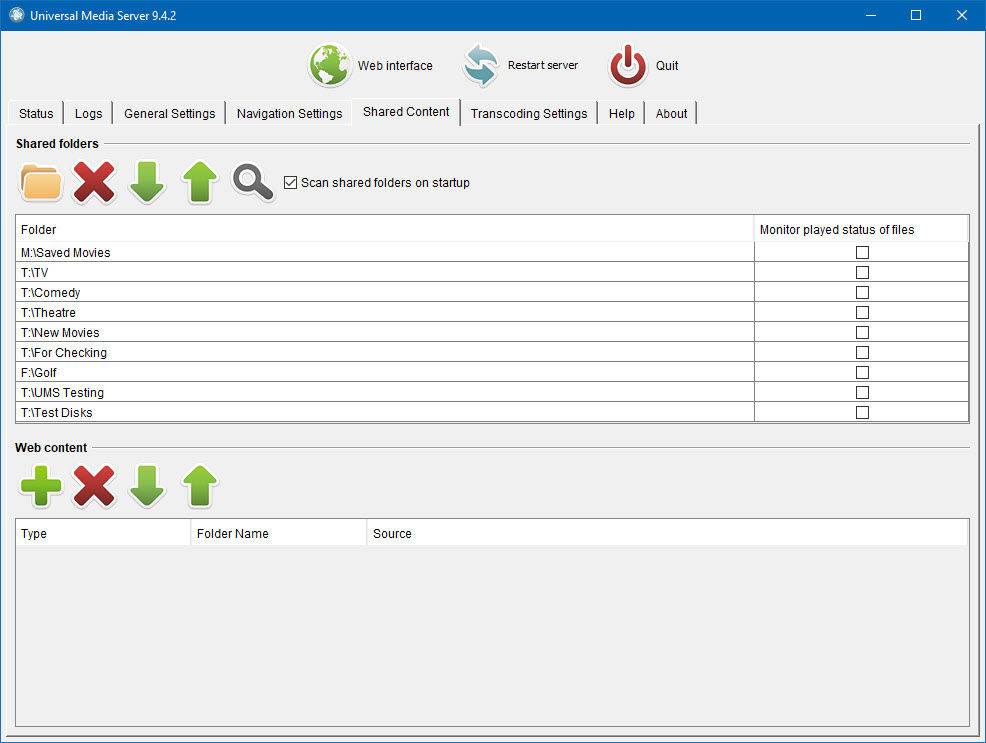The image size is (986, 743).
Task: Select the T:\Comedy folder row
Action: click(385, 292)
